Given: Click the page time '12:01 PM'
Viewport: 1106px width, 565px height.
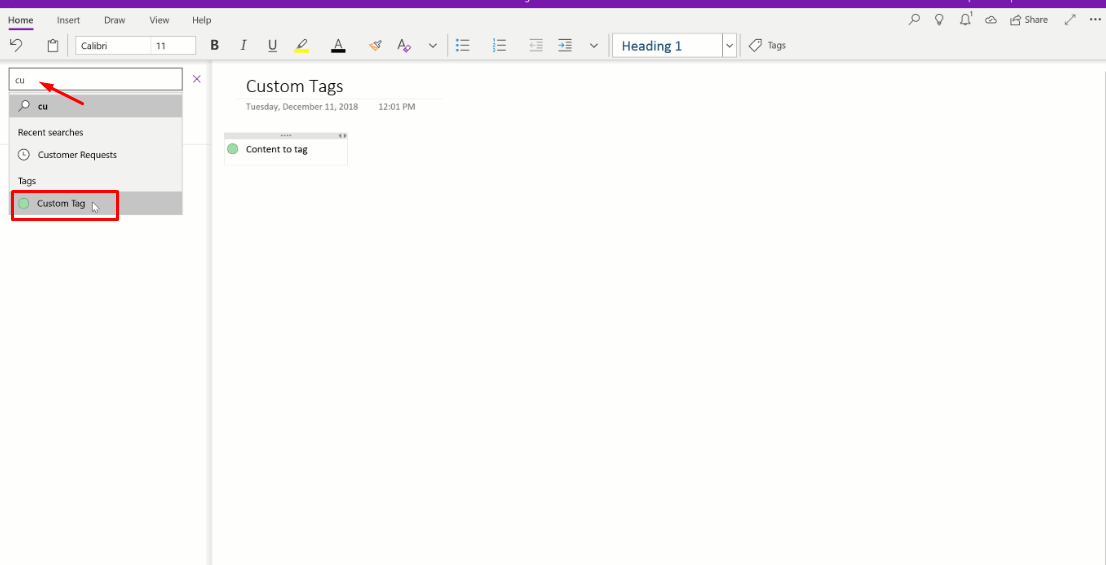Looking at the screenshot, I should coord(396,107).
